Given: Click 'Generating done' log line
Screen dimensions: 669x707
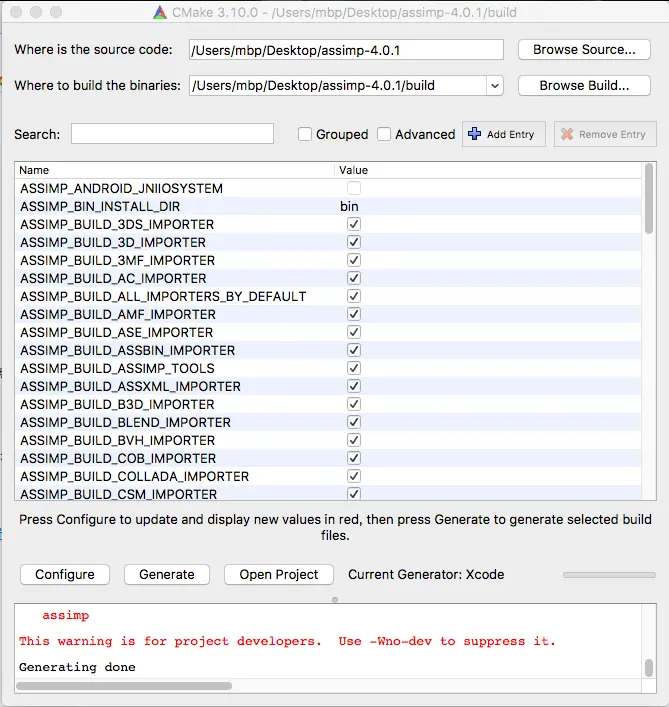Looking at the screenshot, I should click(77, 667).
